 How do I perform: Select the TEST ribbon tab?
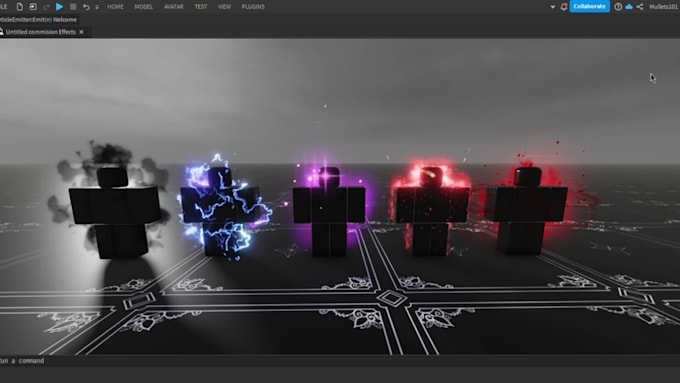(x=201, y=7)
